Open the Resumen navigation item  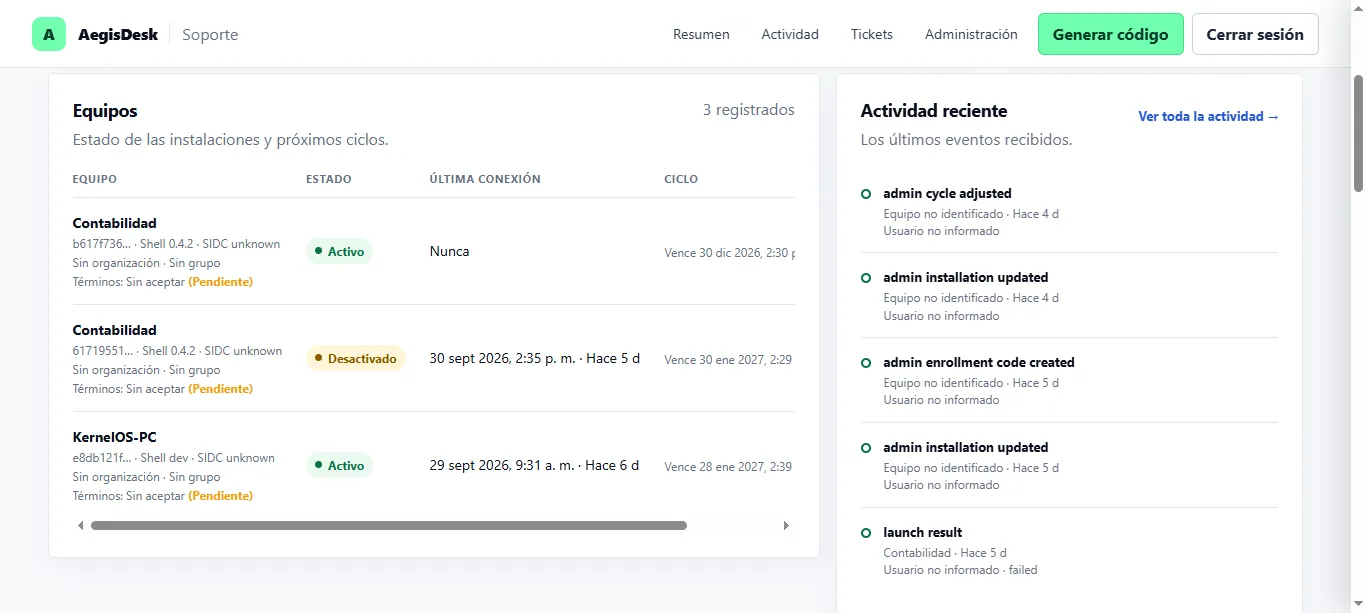[x=701, y=34]
